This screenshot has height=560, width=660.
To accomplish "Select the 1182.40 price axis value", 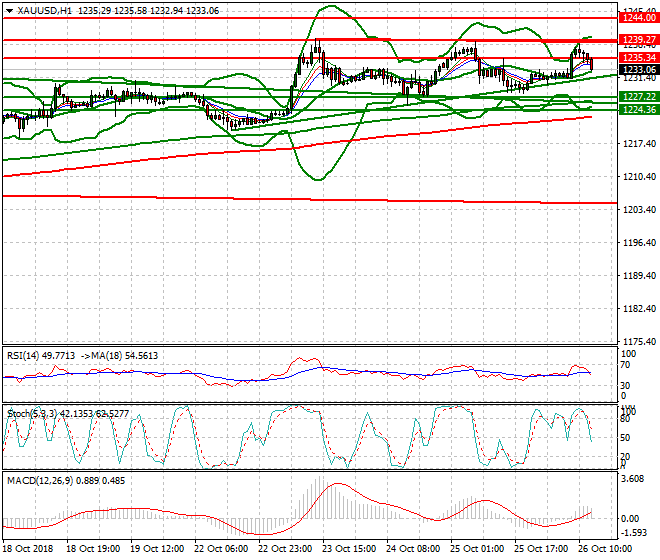I will [x=639, y=309].
